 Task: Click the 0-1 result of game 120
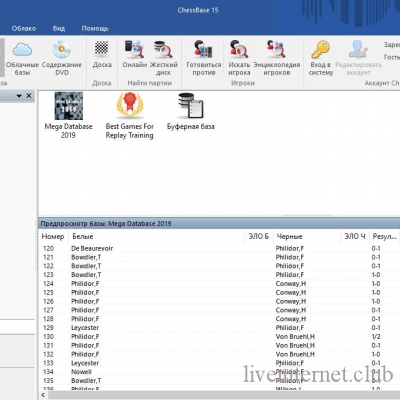[376, 249]
